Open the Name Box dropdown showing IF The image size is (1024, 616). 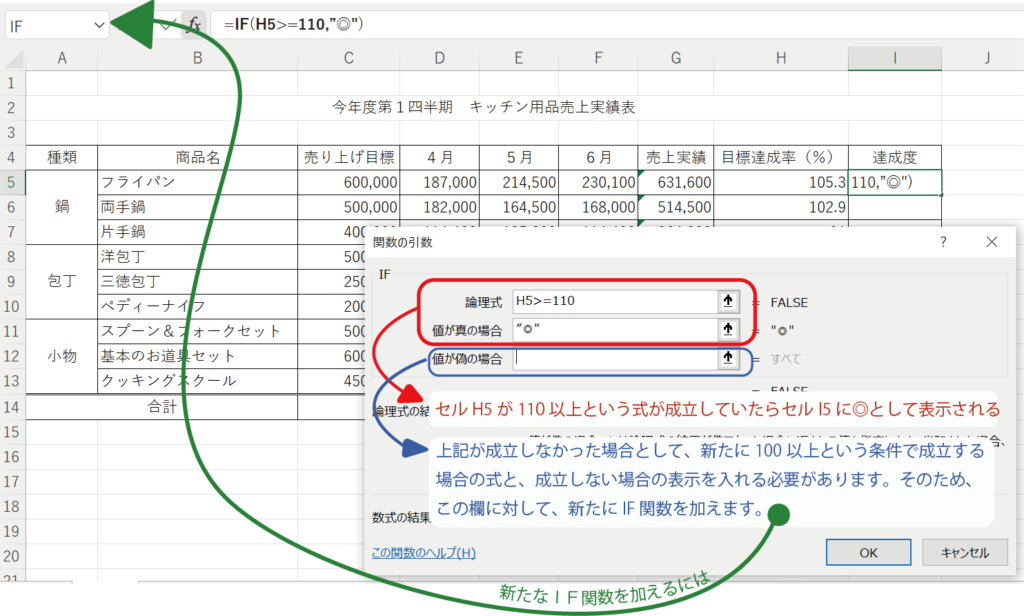(99, 25)
